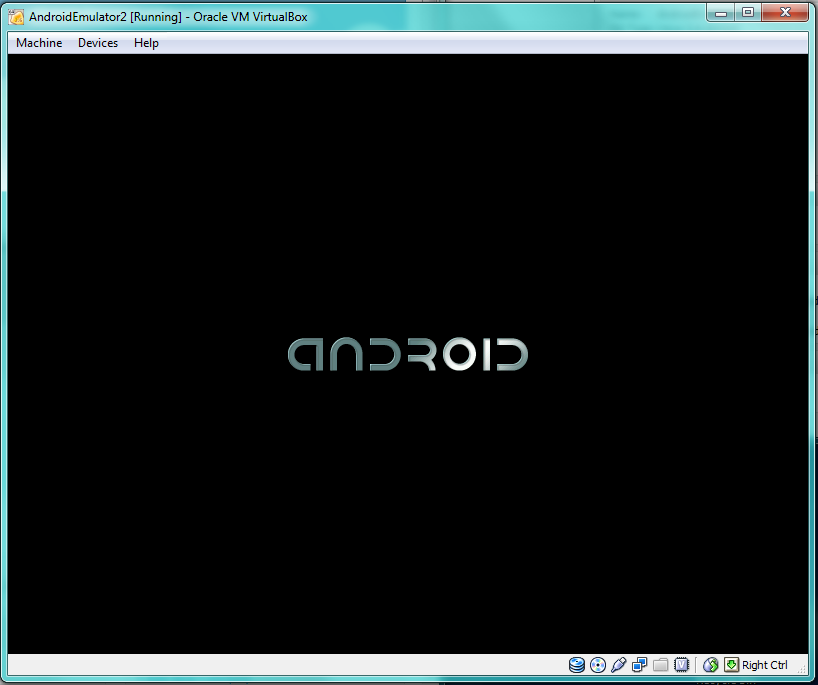
Task: Maximize the VirtualBox window
Action: coord(748,13)
